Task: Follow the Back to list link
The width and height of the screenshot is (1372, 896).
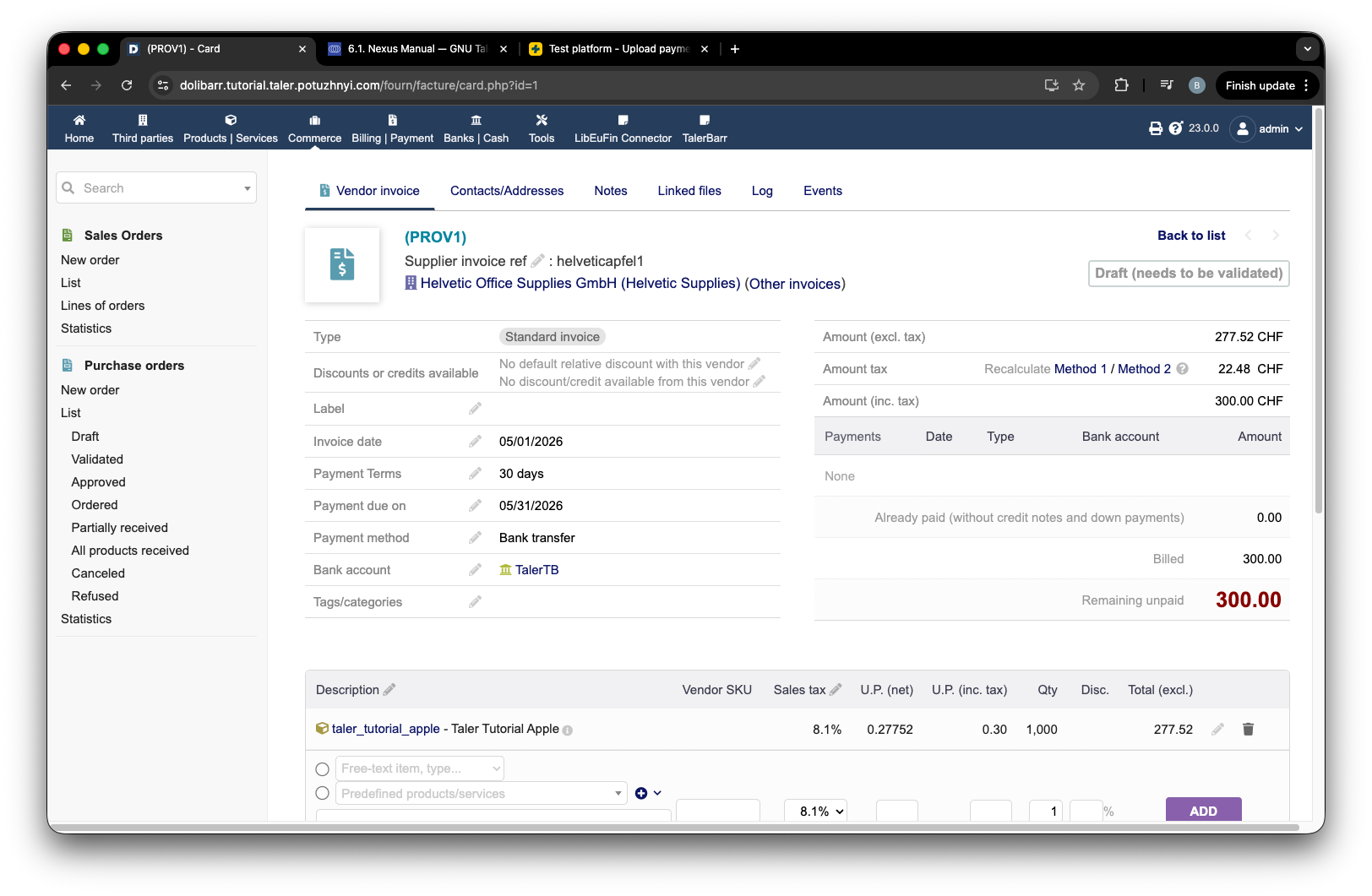Action: tap(1191, 236)
